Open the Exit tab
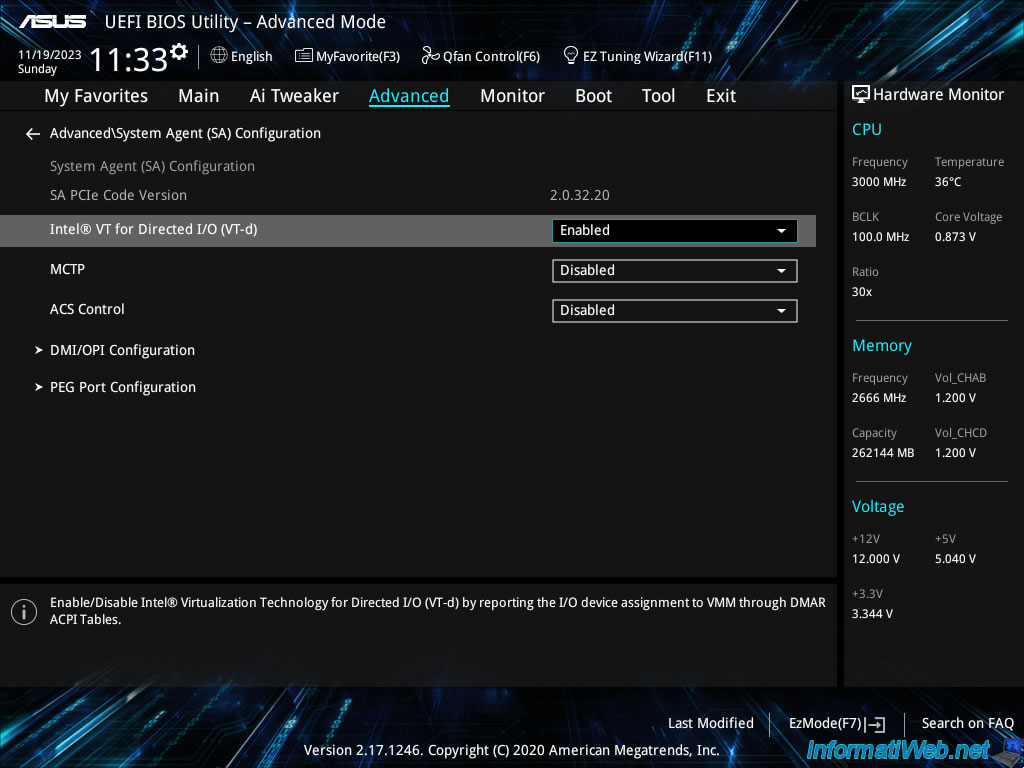This screenshot has width=1024, height=768. click(x=721, y=96)
